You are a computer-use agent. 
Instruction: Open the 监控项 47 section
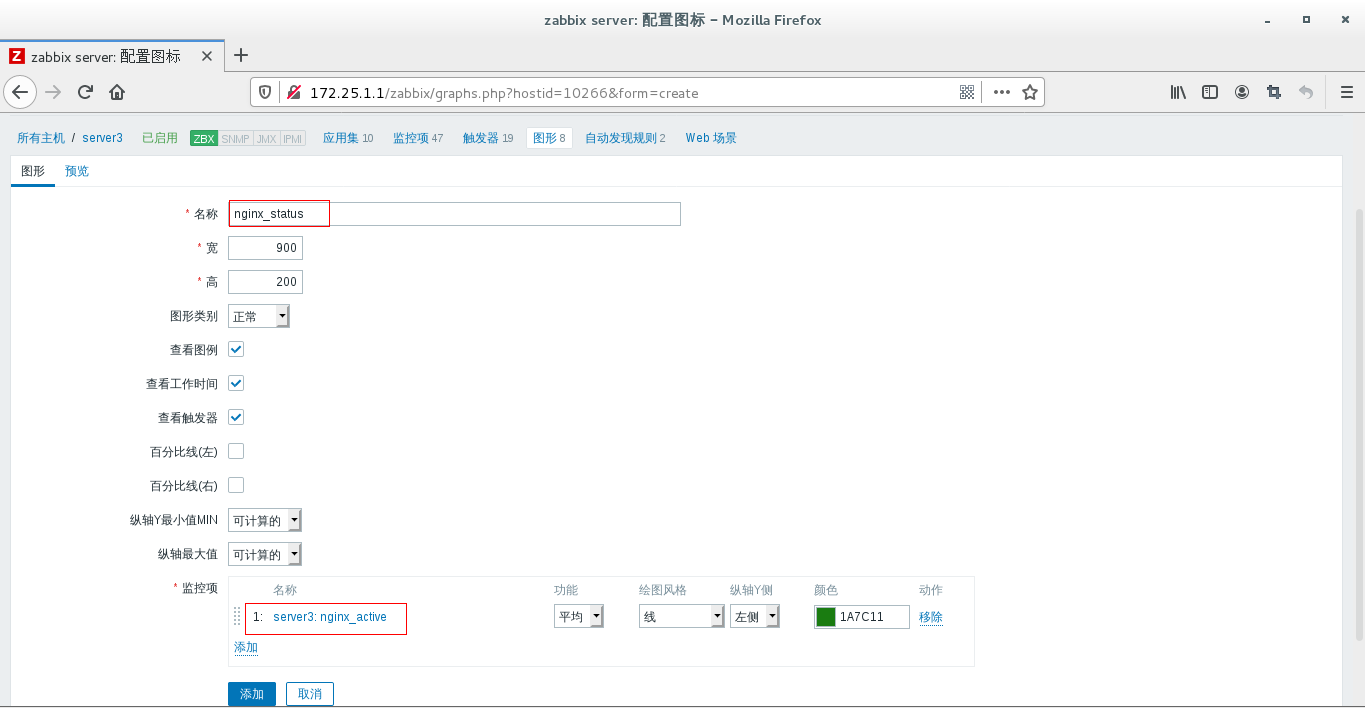pyautogui.click(x=418, y=138)
